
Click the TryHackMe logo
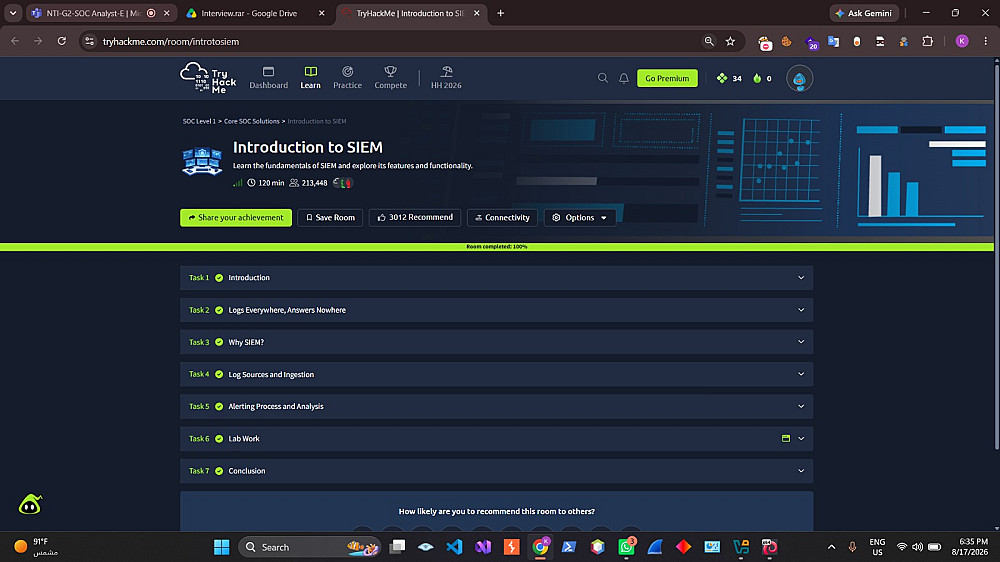(208, 78)
